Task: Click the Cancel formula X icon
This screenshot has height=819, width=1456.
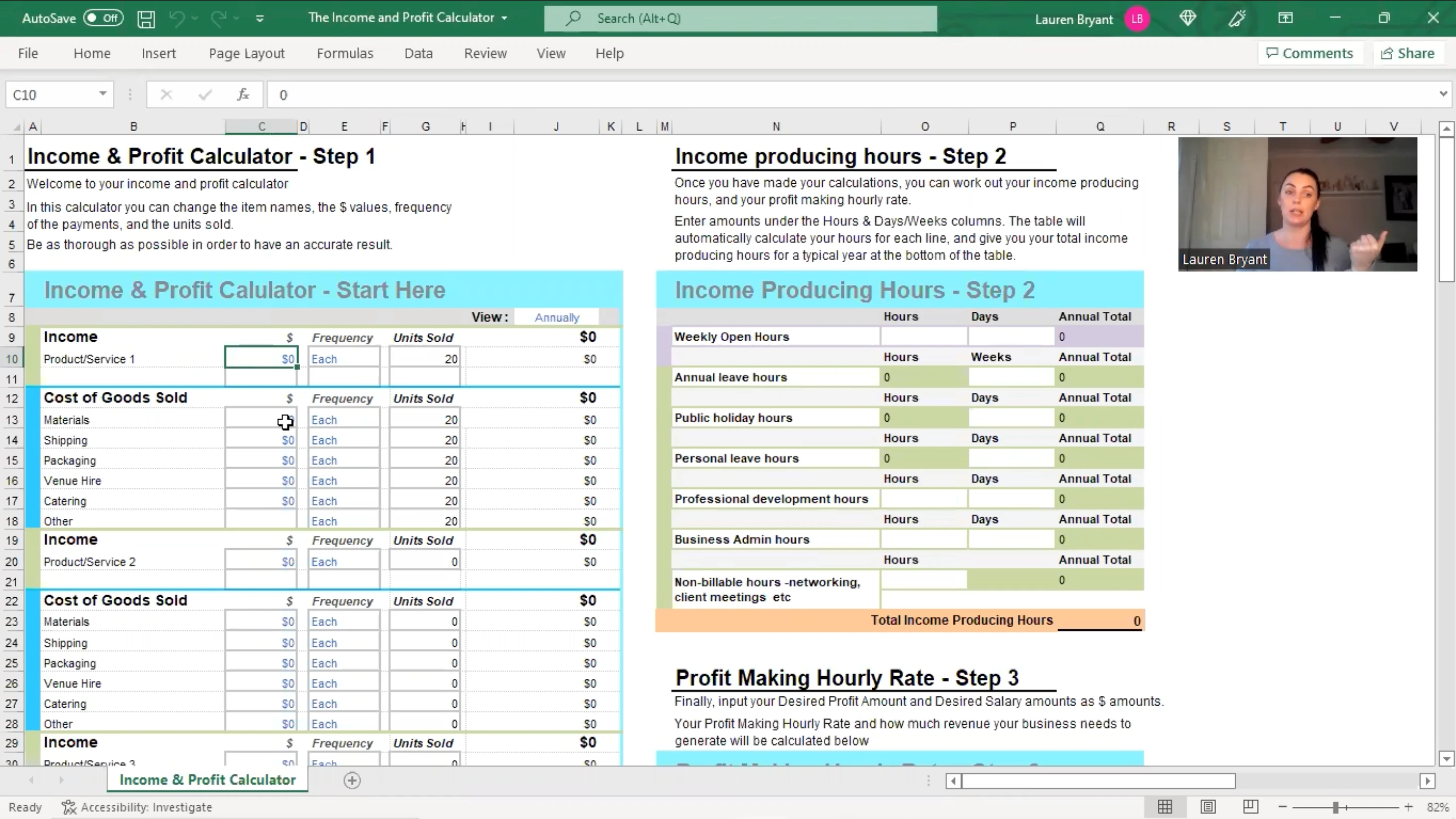Action: [166, 94]
